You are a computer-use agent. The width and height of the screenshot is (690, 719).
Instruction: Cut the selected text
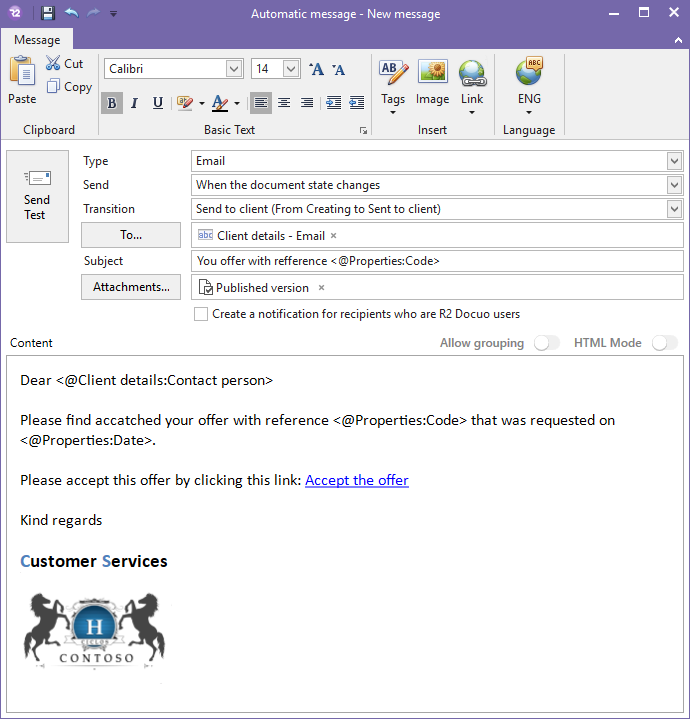[x=65, y=63]
